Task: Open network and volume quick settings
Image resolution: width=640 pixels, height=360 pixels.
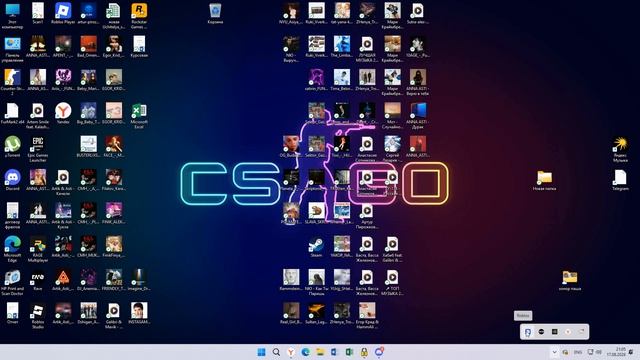Action: pyautogui.click(x=595, y=352)
